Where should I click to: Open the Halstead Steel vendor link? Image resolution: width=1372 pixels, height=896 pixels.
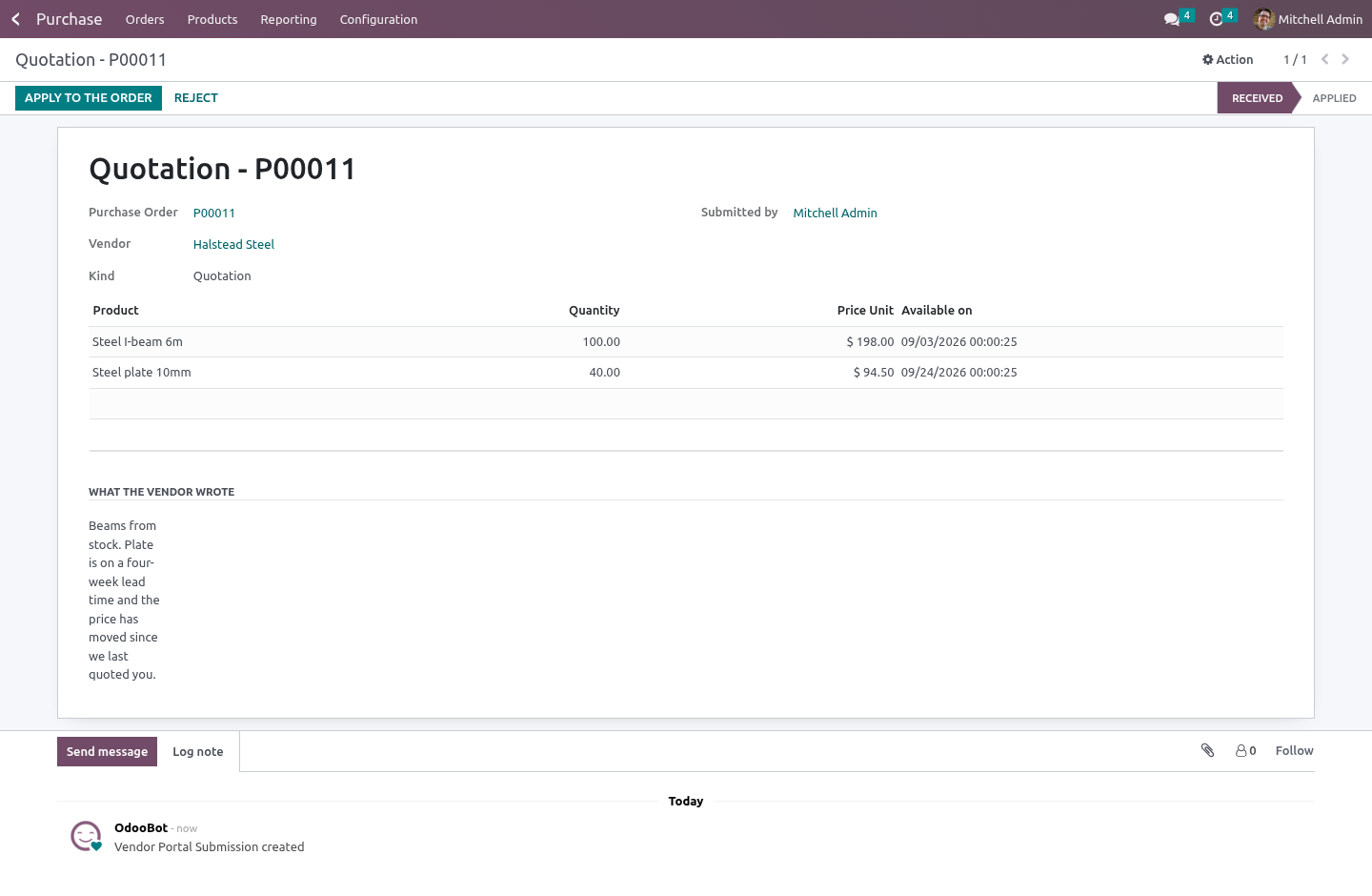233,244
